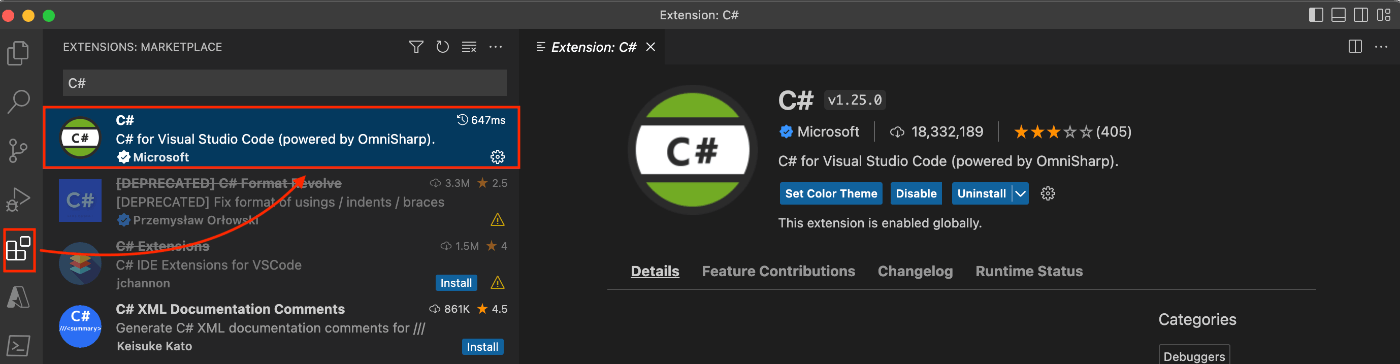Expand the Uninstall dropdown arrow
The image size is (1400, 364).
pyautogui.click(x=1020, y=193)
